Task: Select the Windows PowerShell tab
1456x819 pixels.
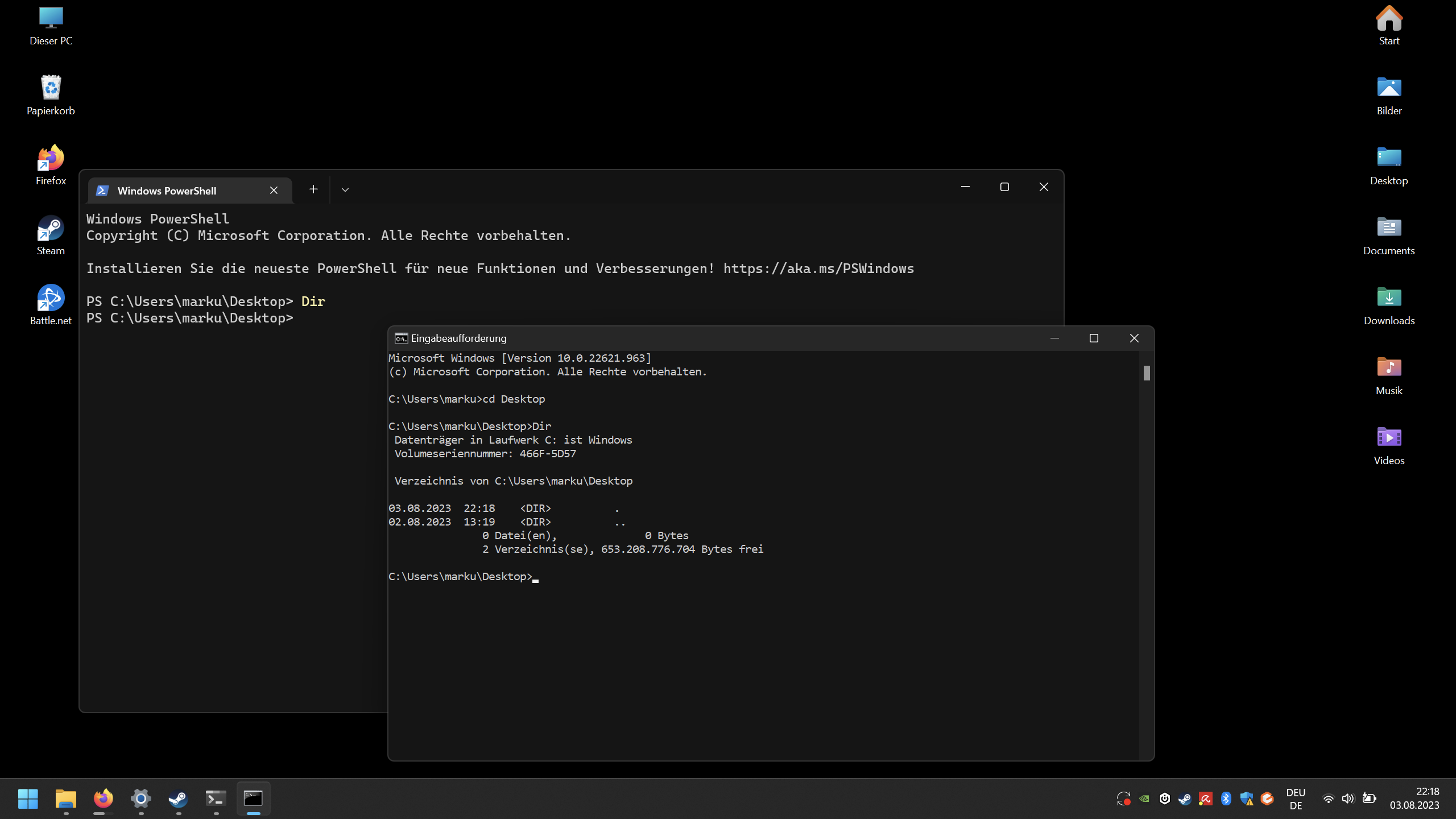Action: (167, 191)
